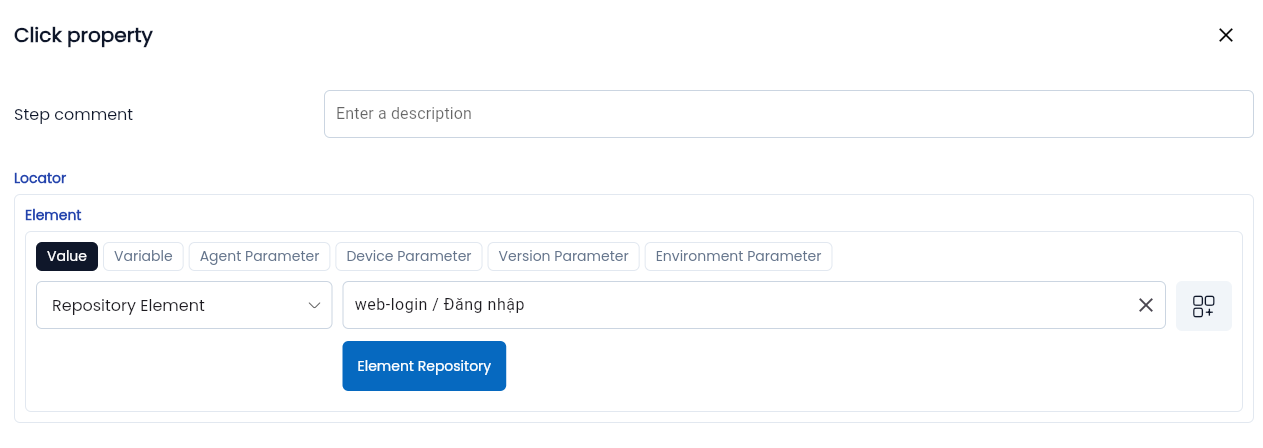Clear the web-login / Đăng nhập value

(x=1146, y=305)
